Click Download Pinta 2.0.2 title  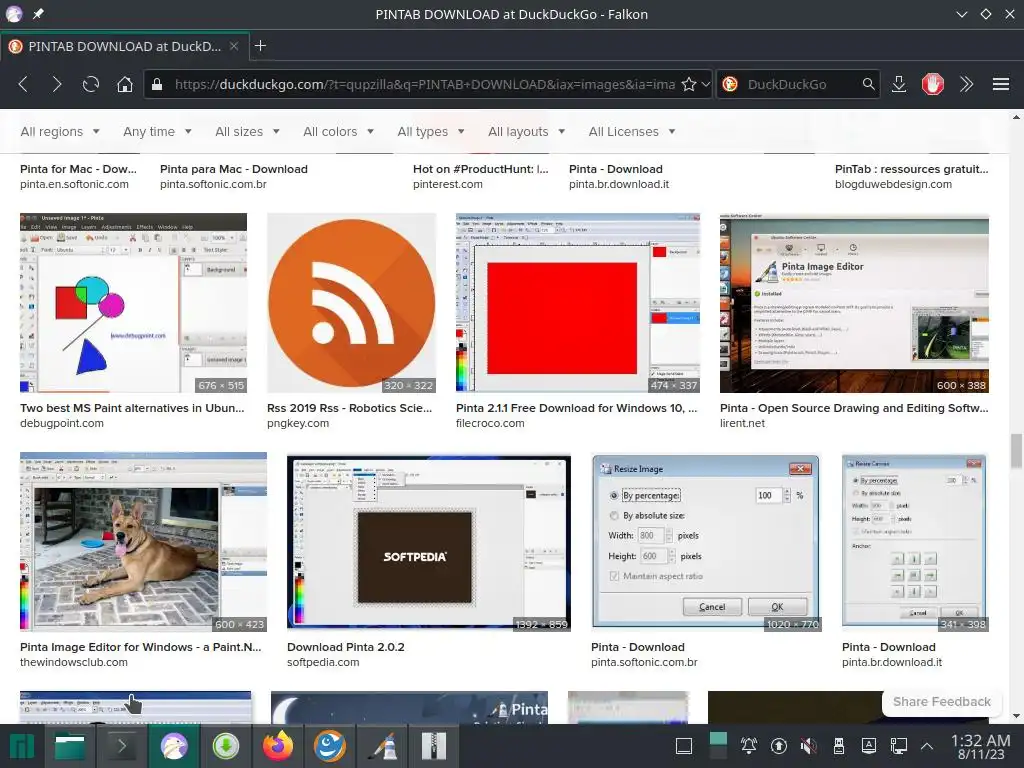[345, 647]
